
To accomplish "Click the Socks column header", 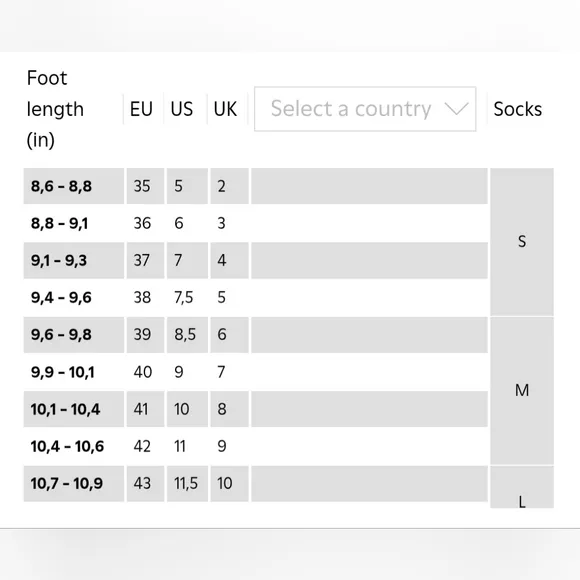I will (x=517, y=109).
